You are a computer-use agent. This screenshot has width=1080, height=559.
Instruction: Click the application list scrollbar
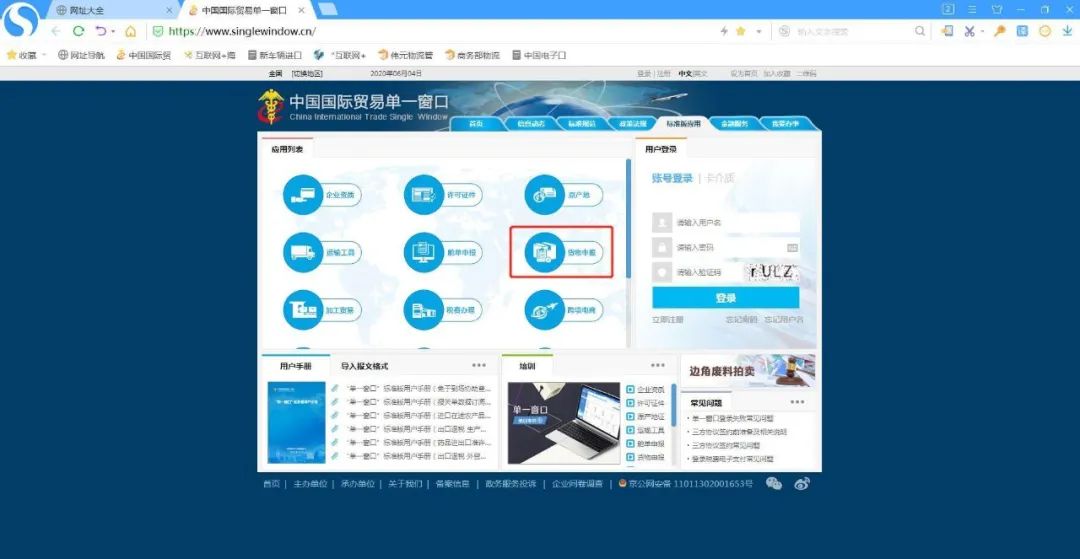(x=628, y=218)
